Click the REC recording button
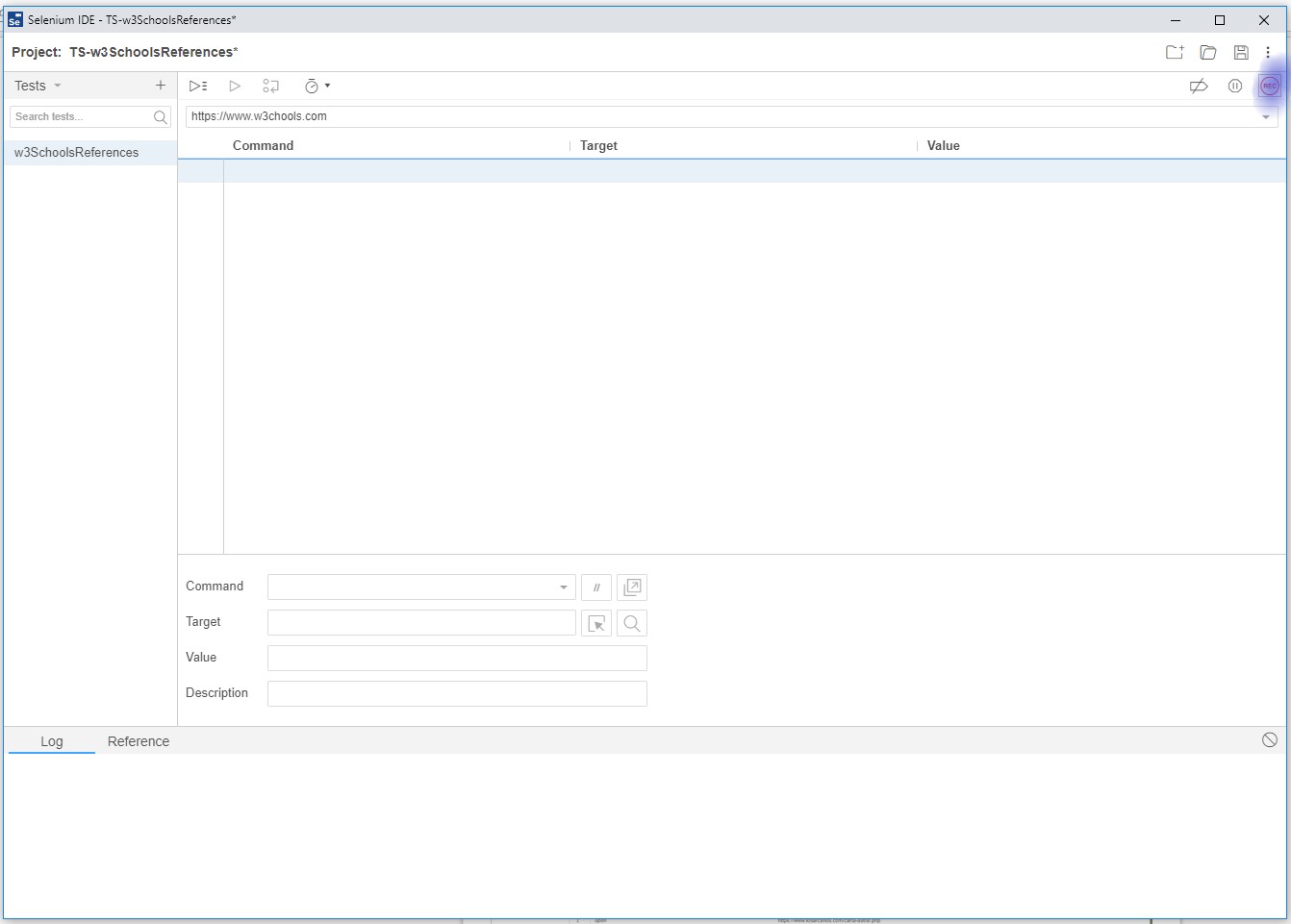The height and width of the screenshot is (924, 1291). coord(1270,86)
